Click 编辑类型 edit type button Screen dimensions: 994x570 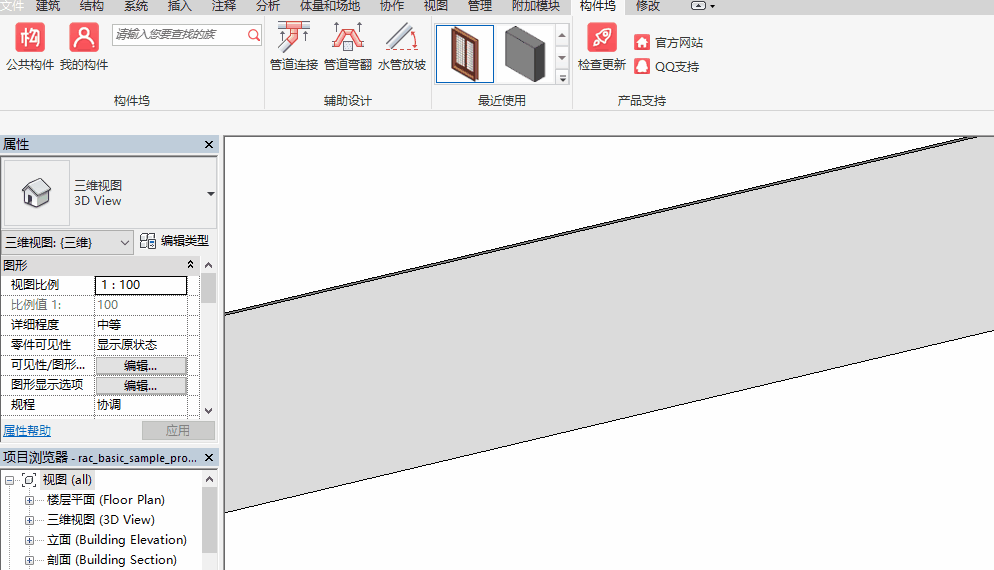point(174,241)
